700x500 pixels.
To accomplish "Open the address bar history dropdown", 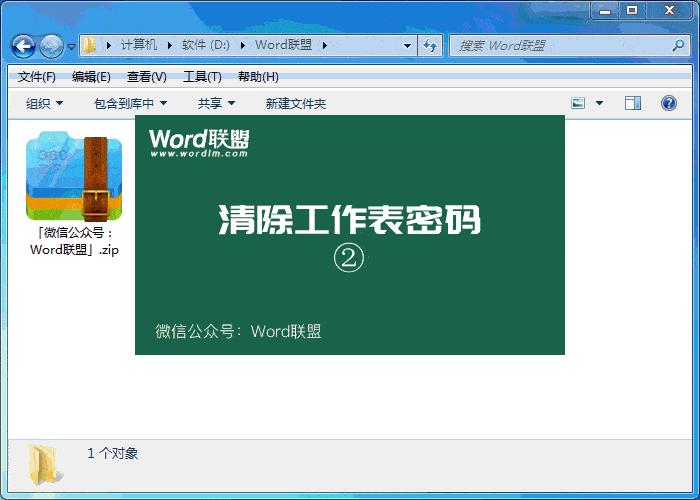I will pos(407,46).
